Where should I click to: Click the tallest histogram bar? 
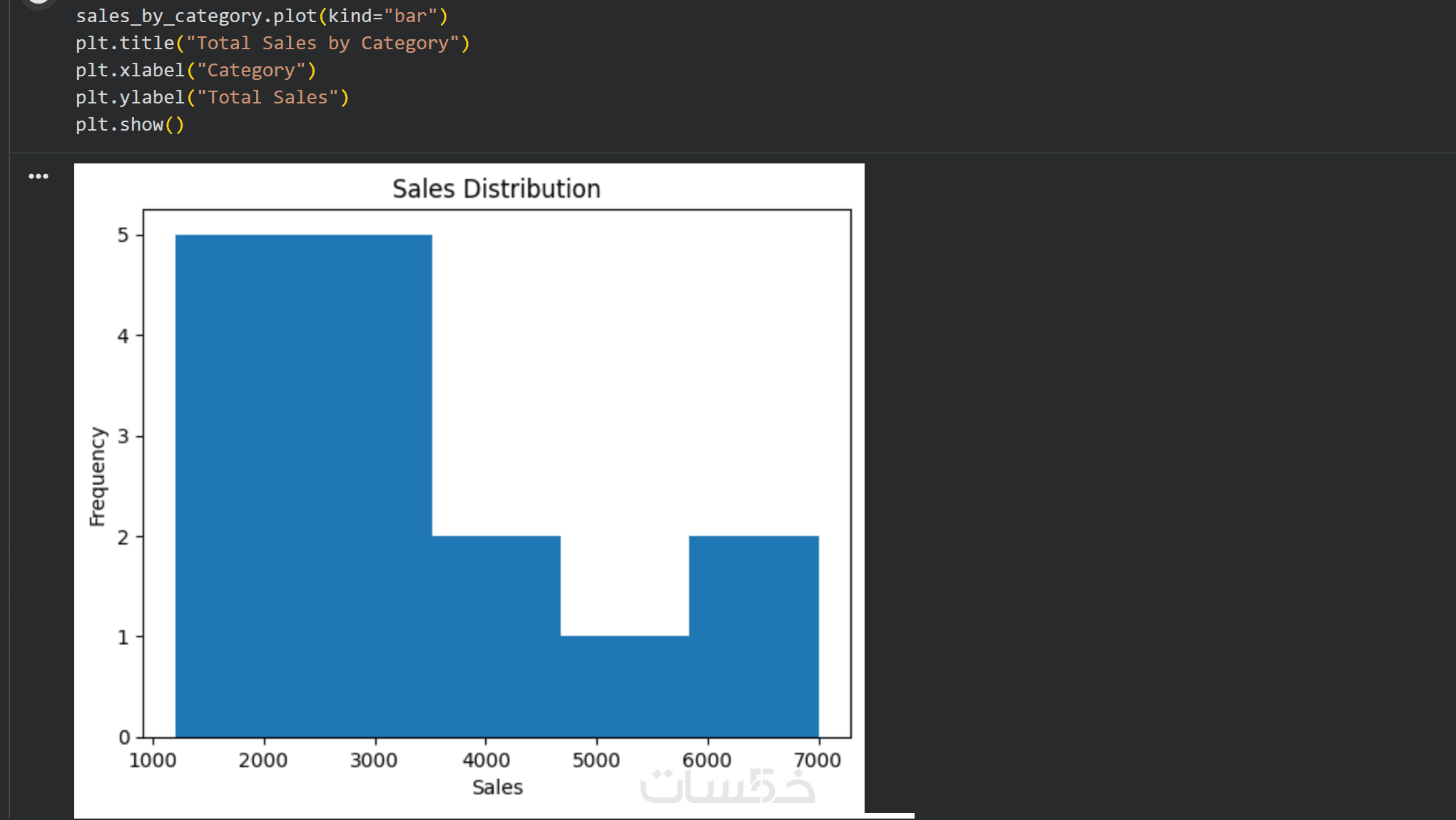click(303, 485)
